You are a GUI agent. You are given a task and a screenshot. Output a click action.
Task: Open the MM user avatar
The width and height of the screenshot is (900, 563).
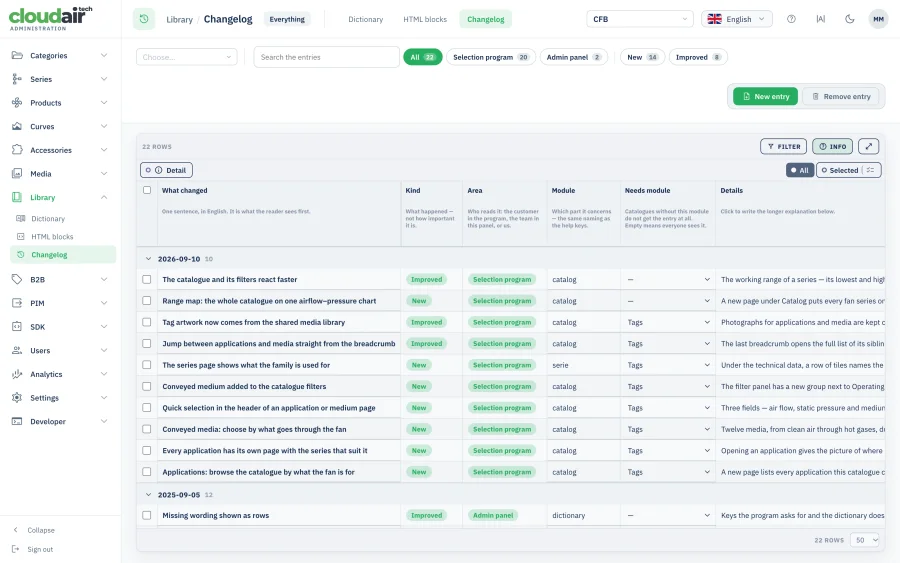[x=878, y=19]
